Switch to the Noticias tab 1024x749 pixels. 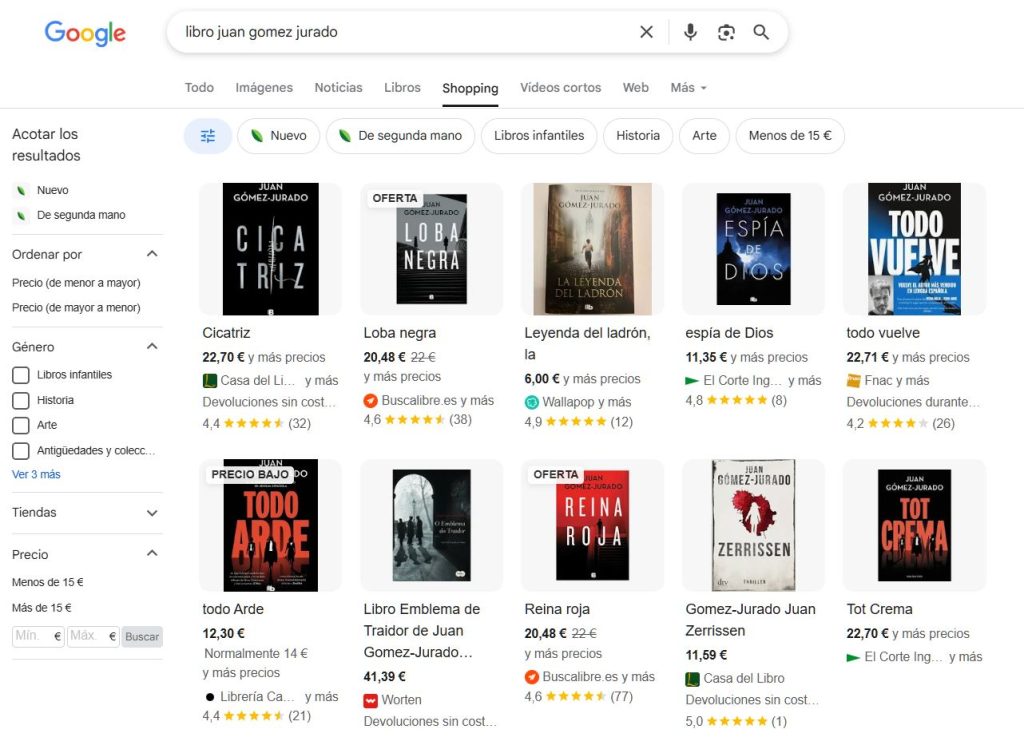338,88
